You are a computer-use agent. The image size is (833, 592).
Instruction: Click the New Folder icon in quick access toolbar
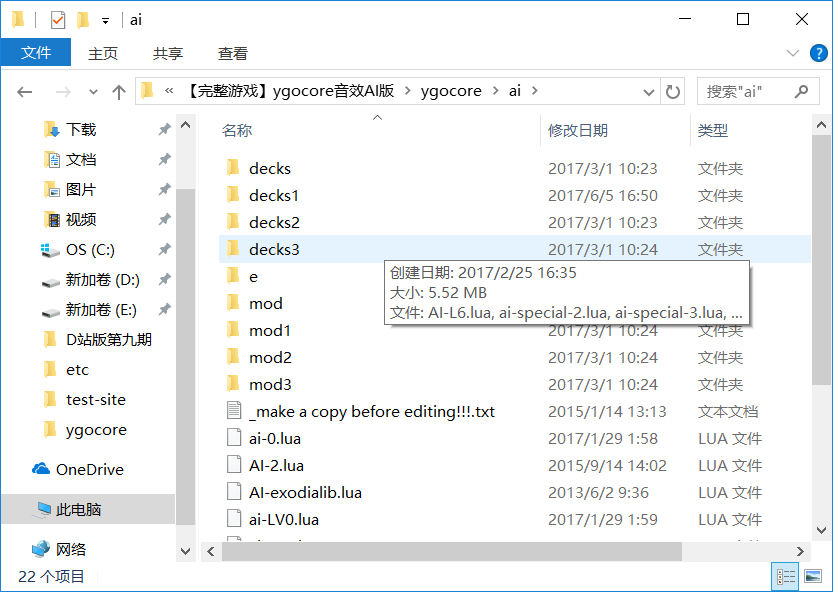[83, 20]
